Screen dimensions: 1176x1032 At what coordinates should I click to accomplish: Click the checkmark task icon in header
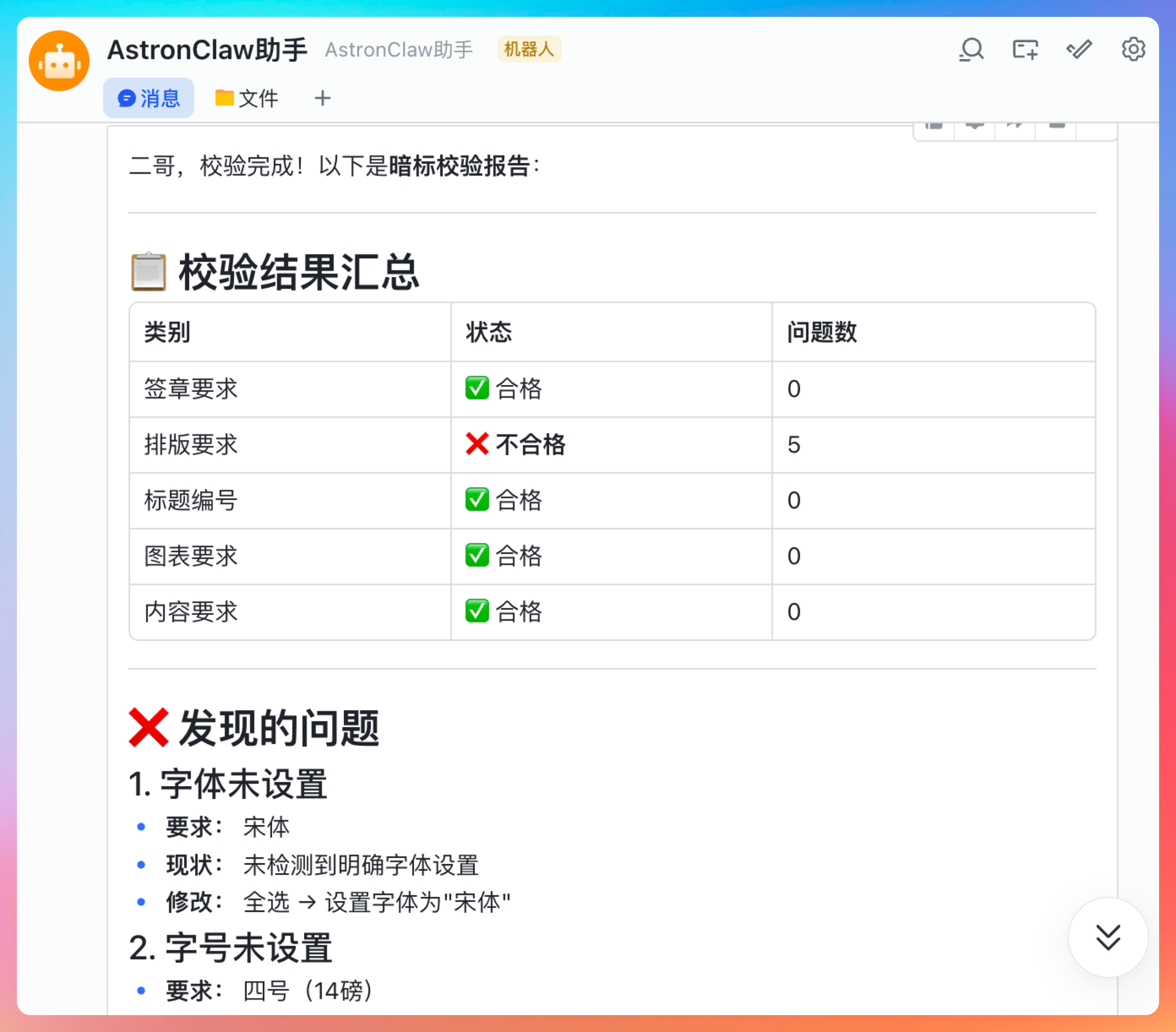click(1079, 49)
